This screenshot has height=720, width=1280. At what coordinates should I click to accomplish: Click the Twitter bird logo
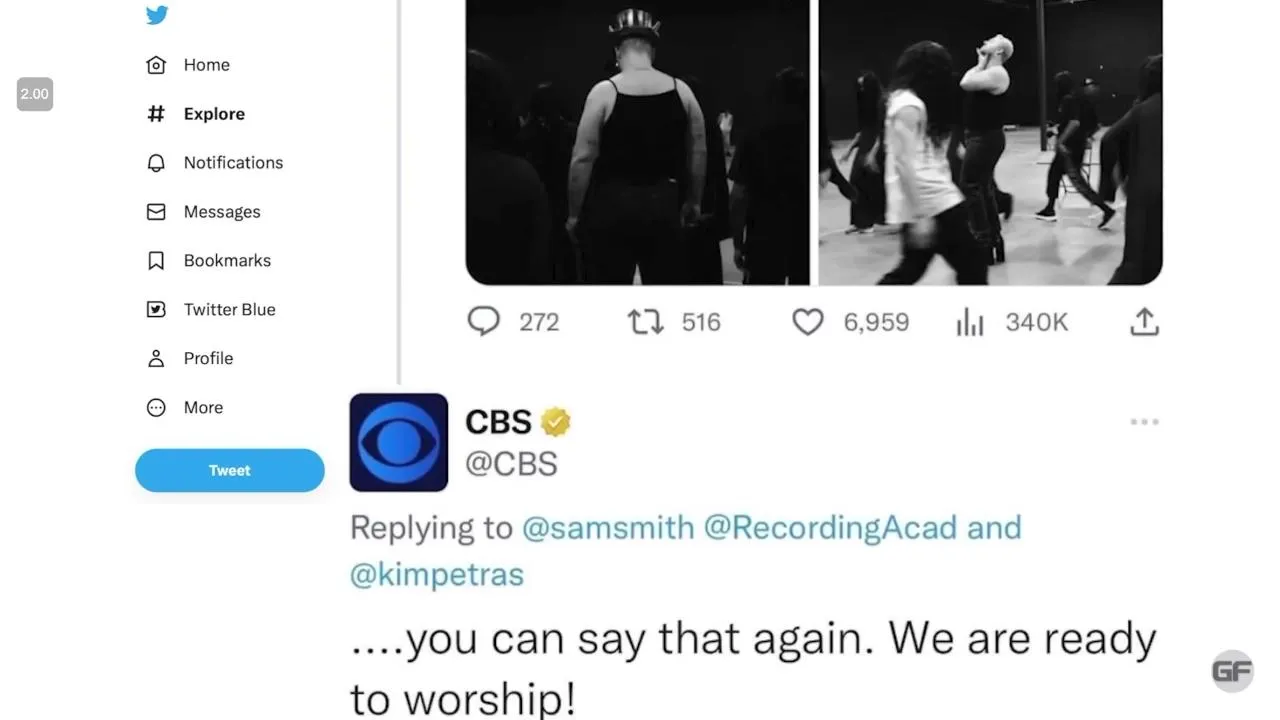tap(157, 15)
